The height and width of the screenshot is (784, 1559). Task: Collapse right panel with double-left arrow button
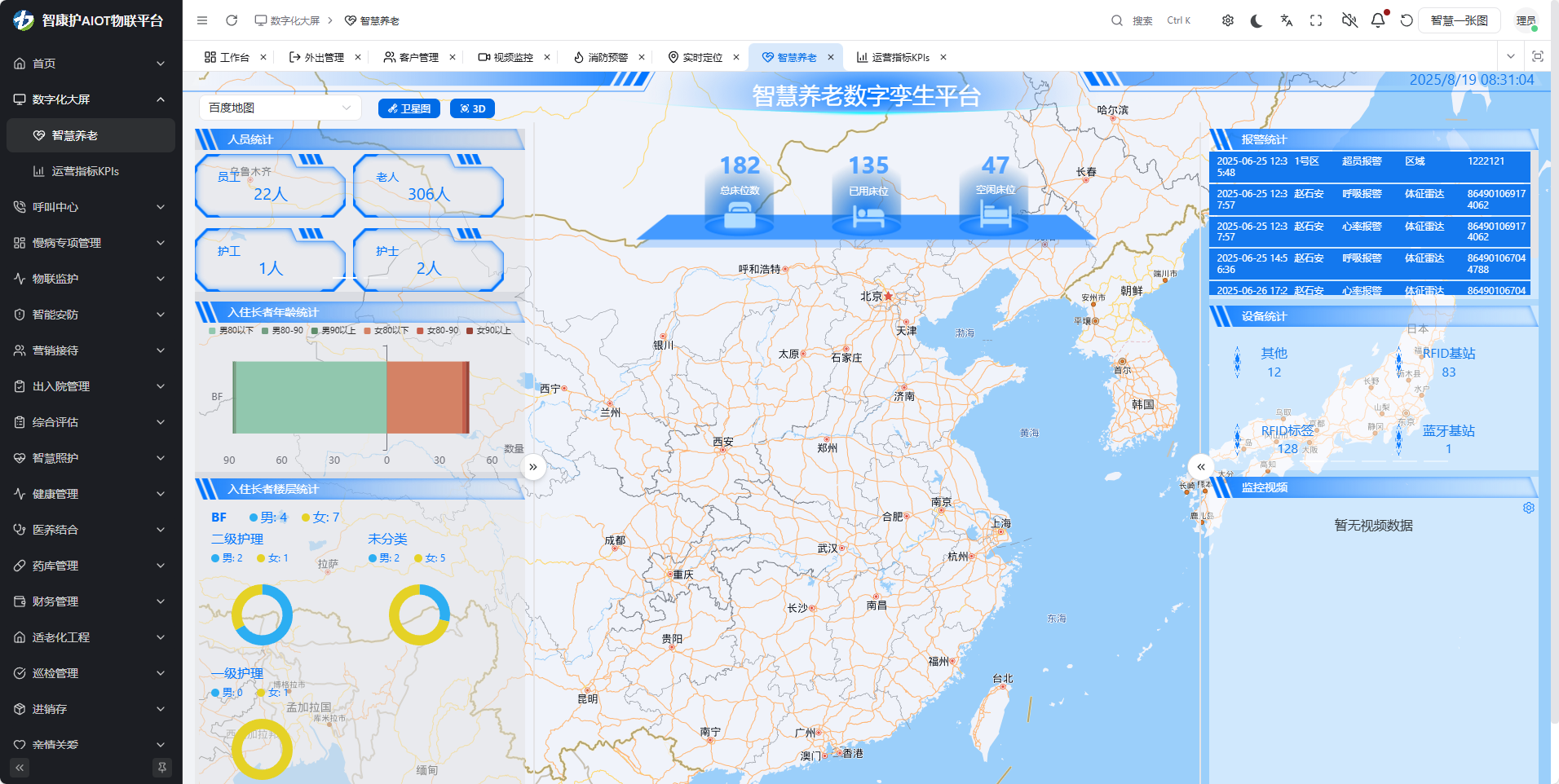click(1201, 467)
